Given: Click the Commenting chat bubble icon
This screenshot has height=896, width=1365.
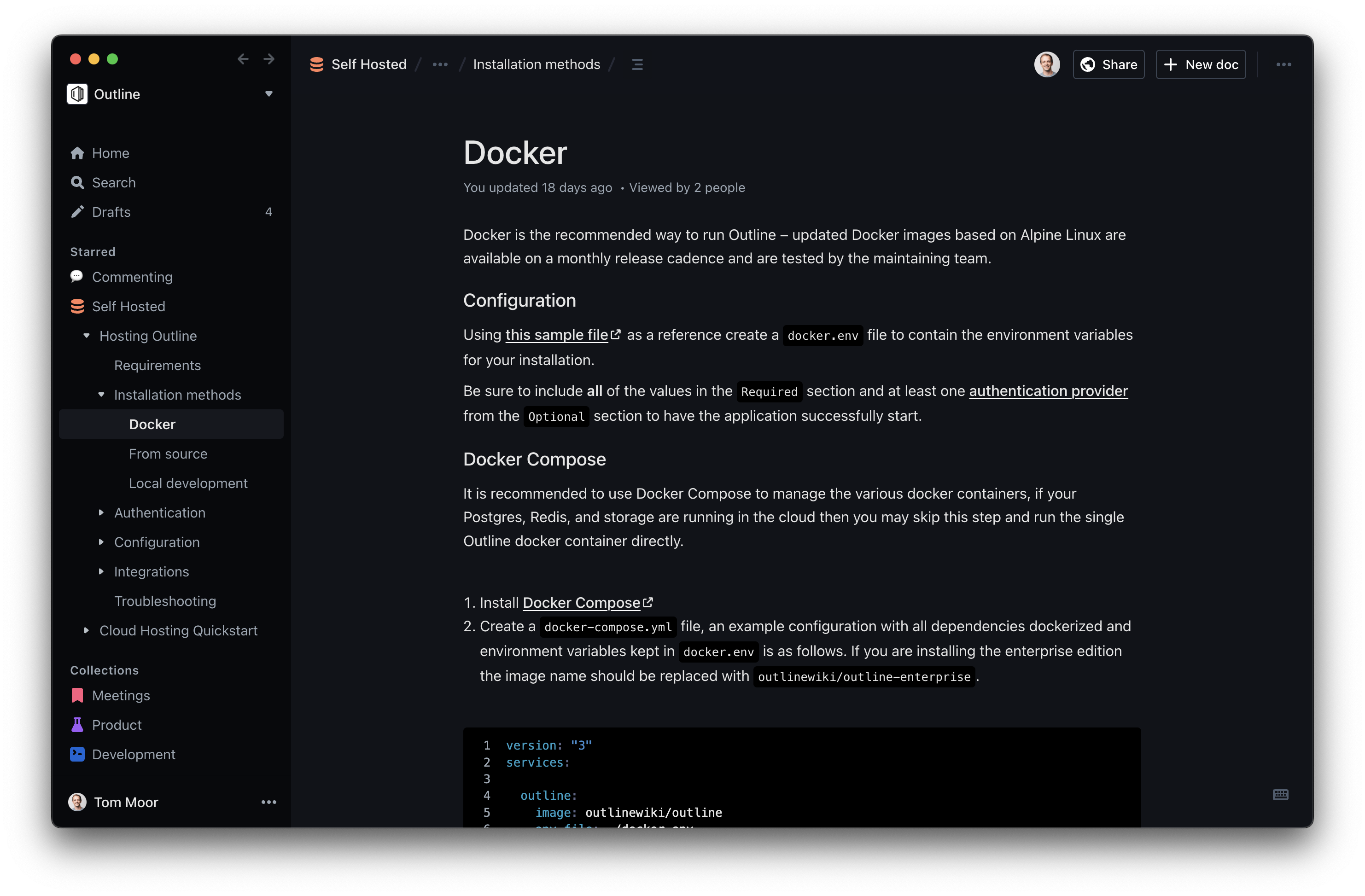Looking at the screenshot, I should (77, 276).
